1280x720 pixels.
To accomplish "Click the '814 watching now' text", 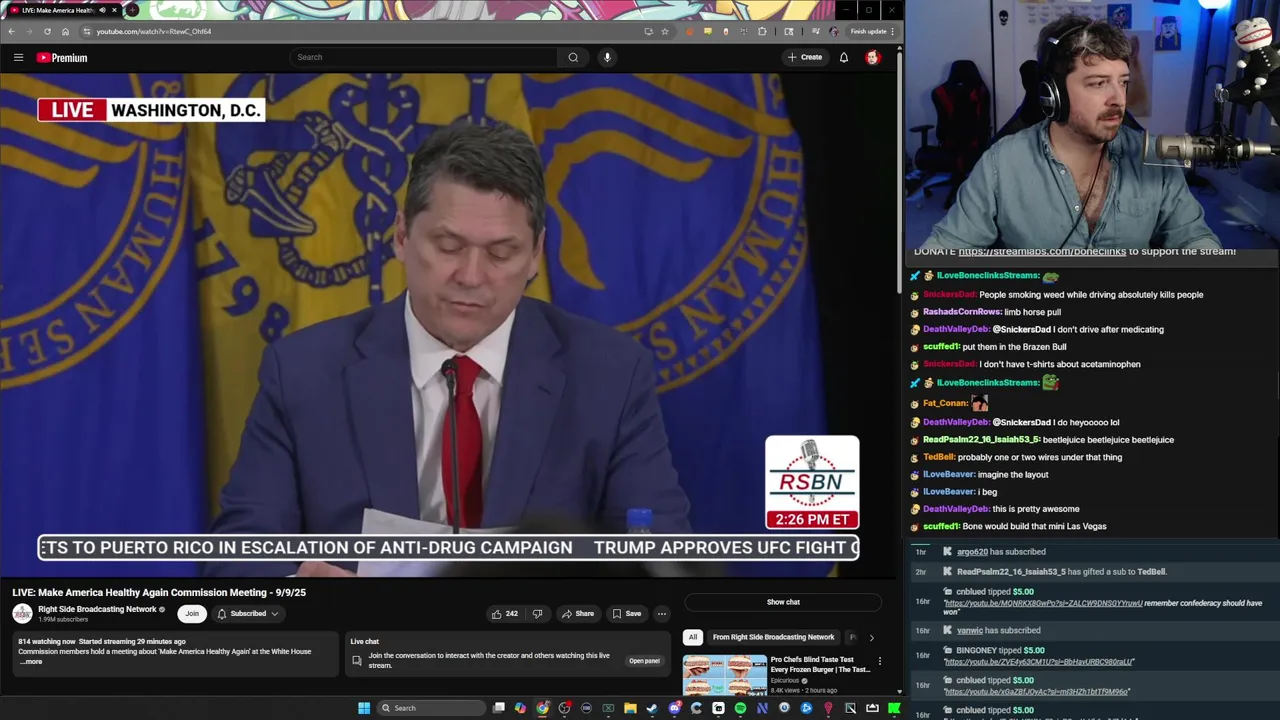I will pos(47,641).
